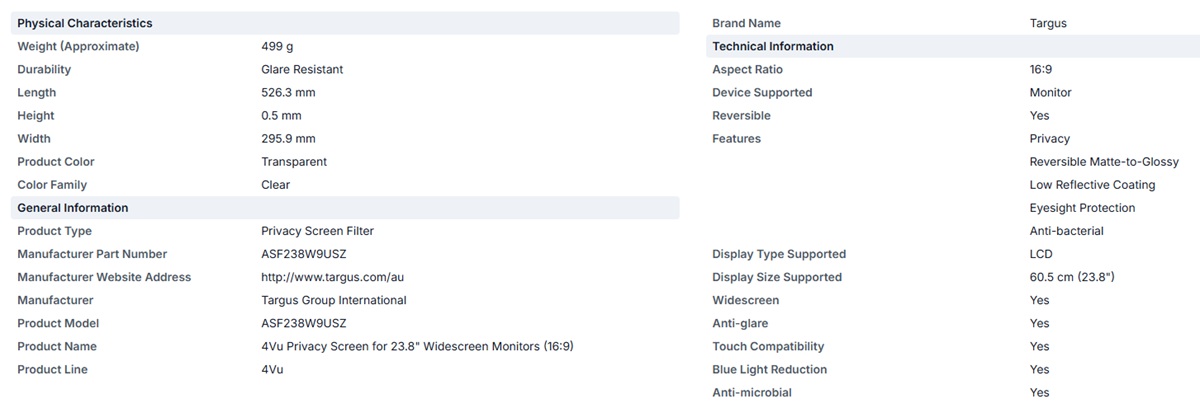This screenshot has height=413, width=1200.
Task: Click the Glare Resistant durability value
Action: coord(302,69)
